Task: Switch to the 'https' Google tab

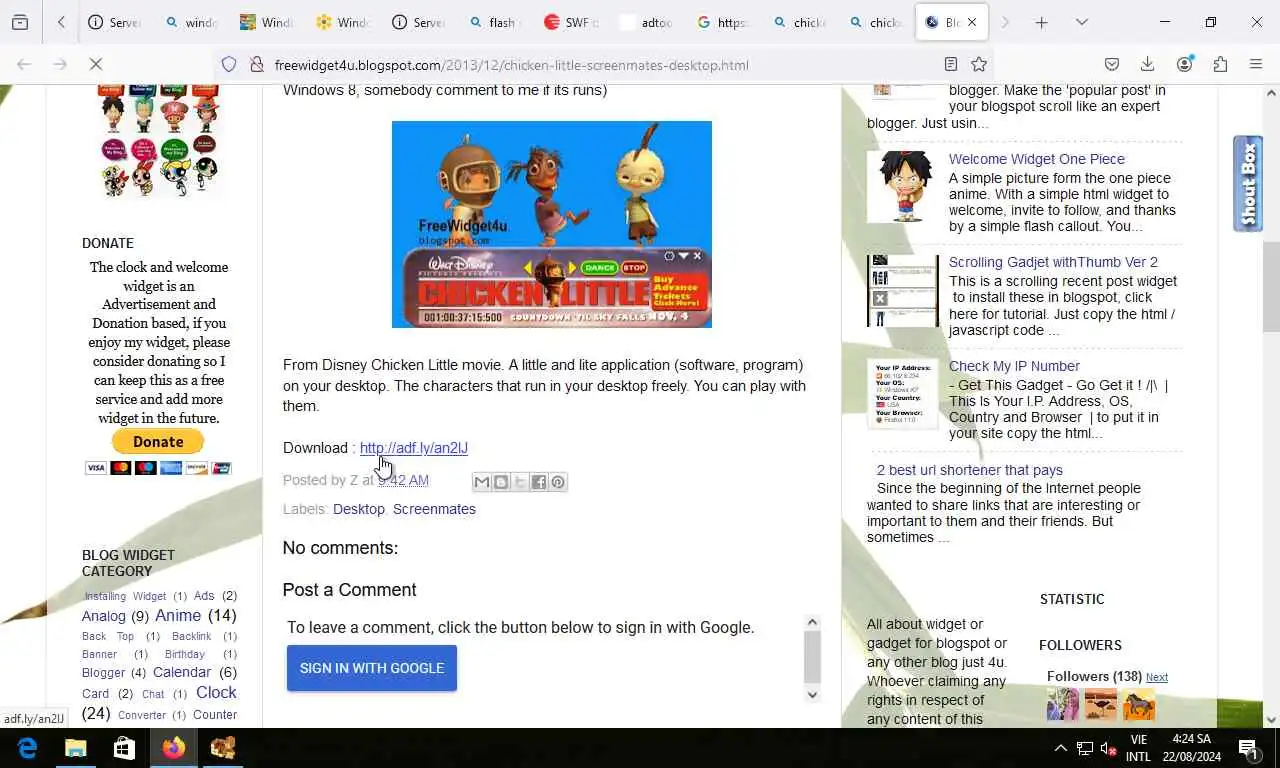Action: coord(724,22)
